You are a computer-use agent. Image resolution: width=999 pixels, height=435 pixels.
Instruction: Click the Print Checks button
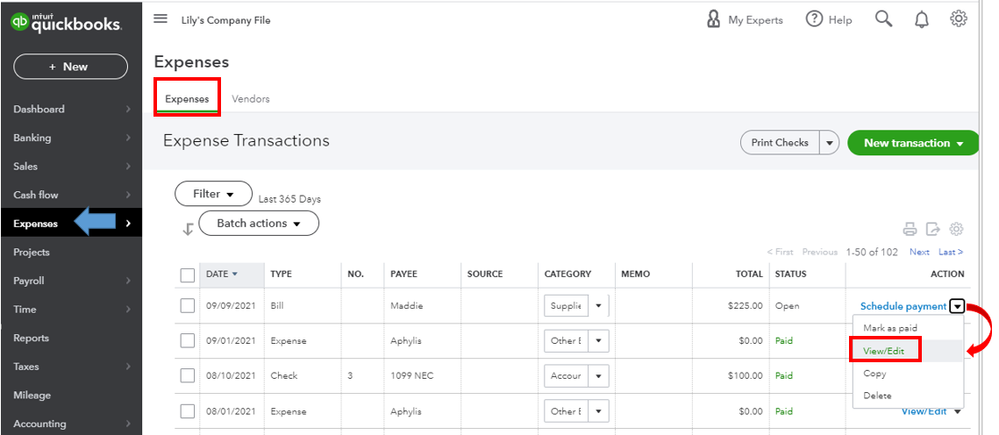pos(780,143)
